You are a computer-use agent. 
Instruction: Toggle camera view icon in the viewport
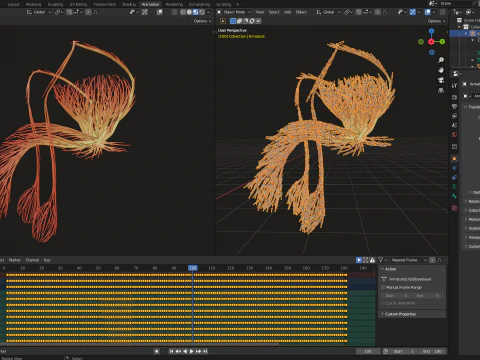point(441,80)
